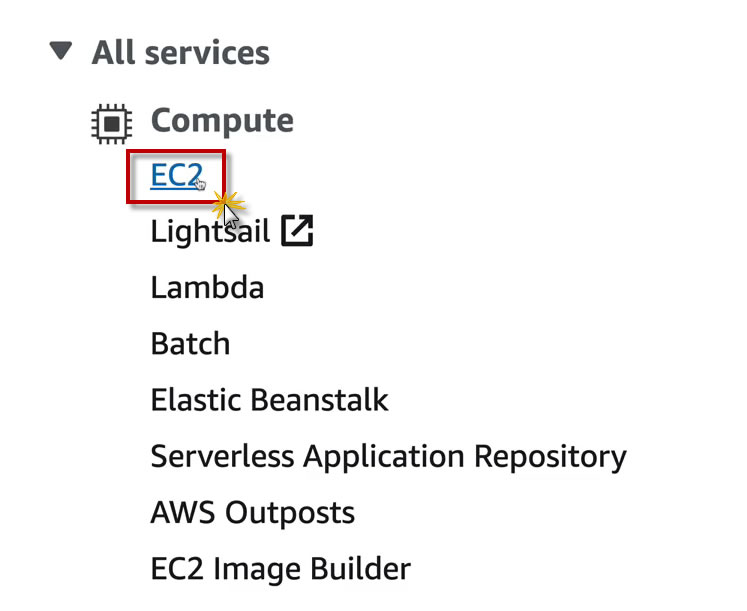Click the Serverless Application Repository item
Image resolution: width=747 pixels, height=611 pixels.
tap(388, 457)
